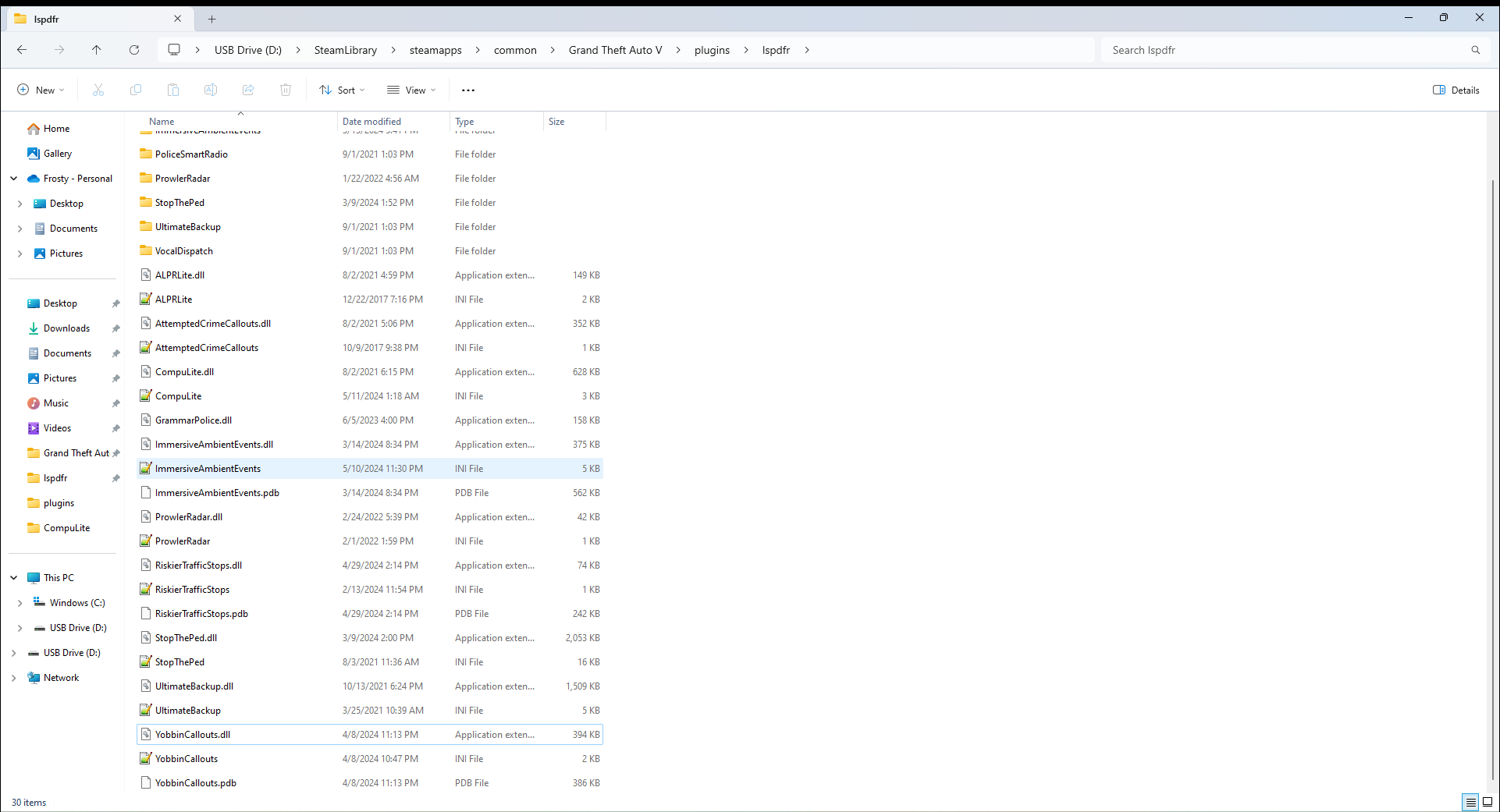Click the Cut scissors icon in toolbar

[x=98, y=90]
